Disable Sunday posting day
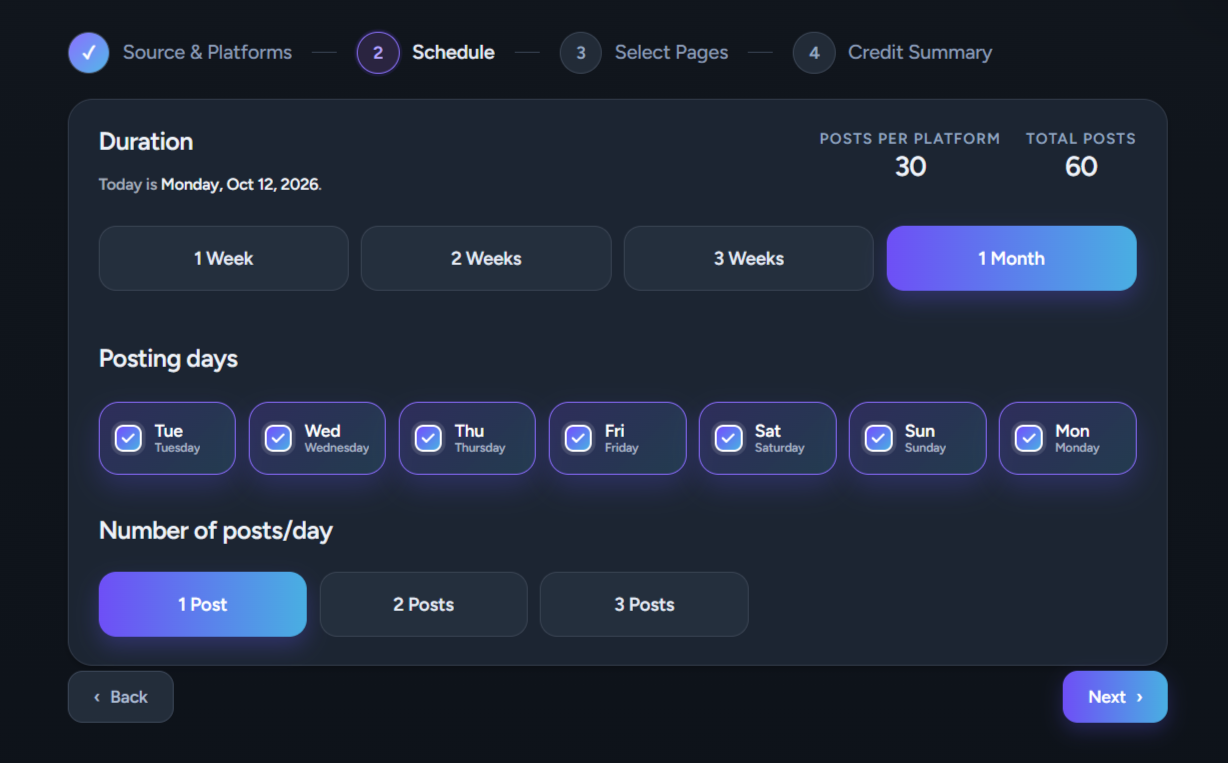1228x763 pixels. click(878, 438)
